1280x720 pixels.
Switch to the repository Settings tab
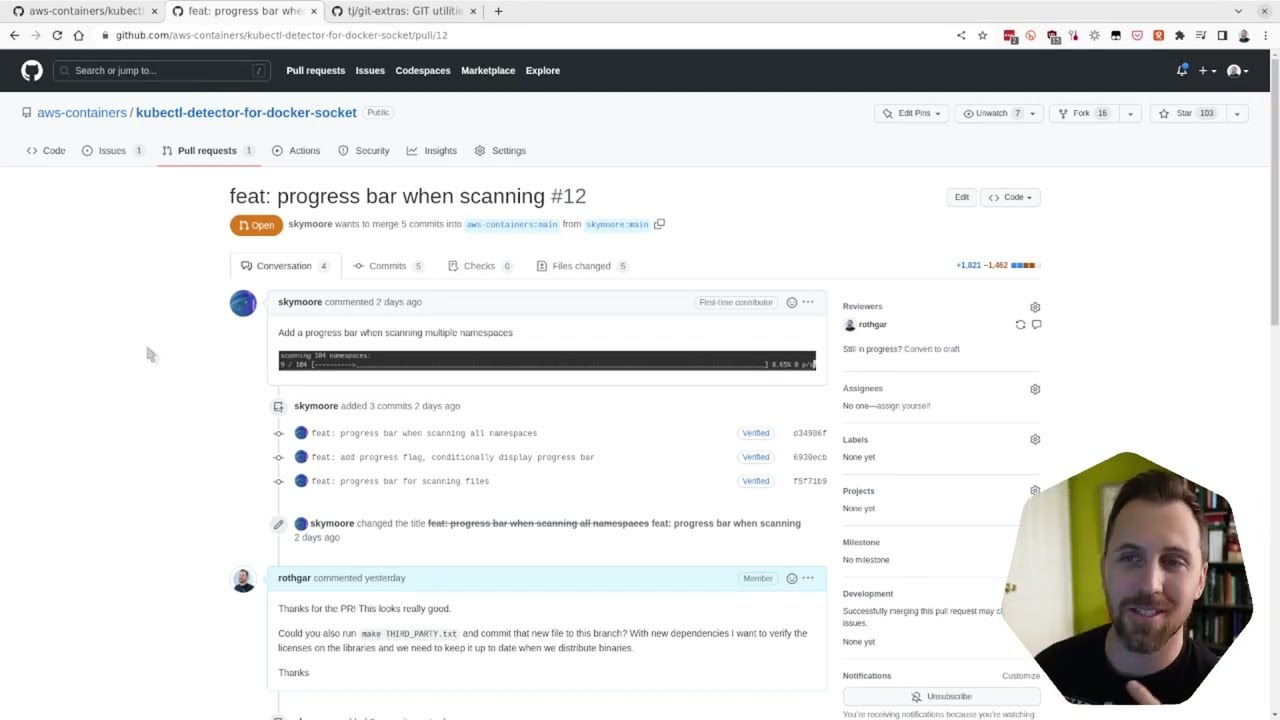tap(500, 151)
